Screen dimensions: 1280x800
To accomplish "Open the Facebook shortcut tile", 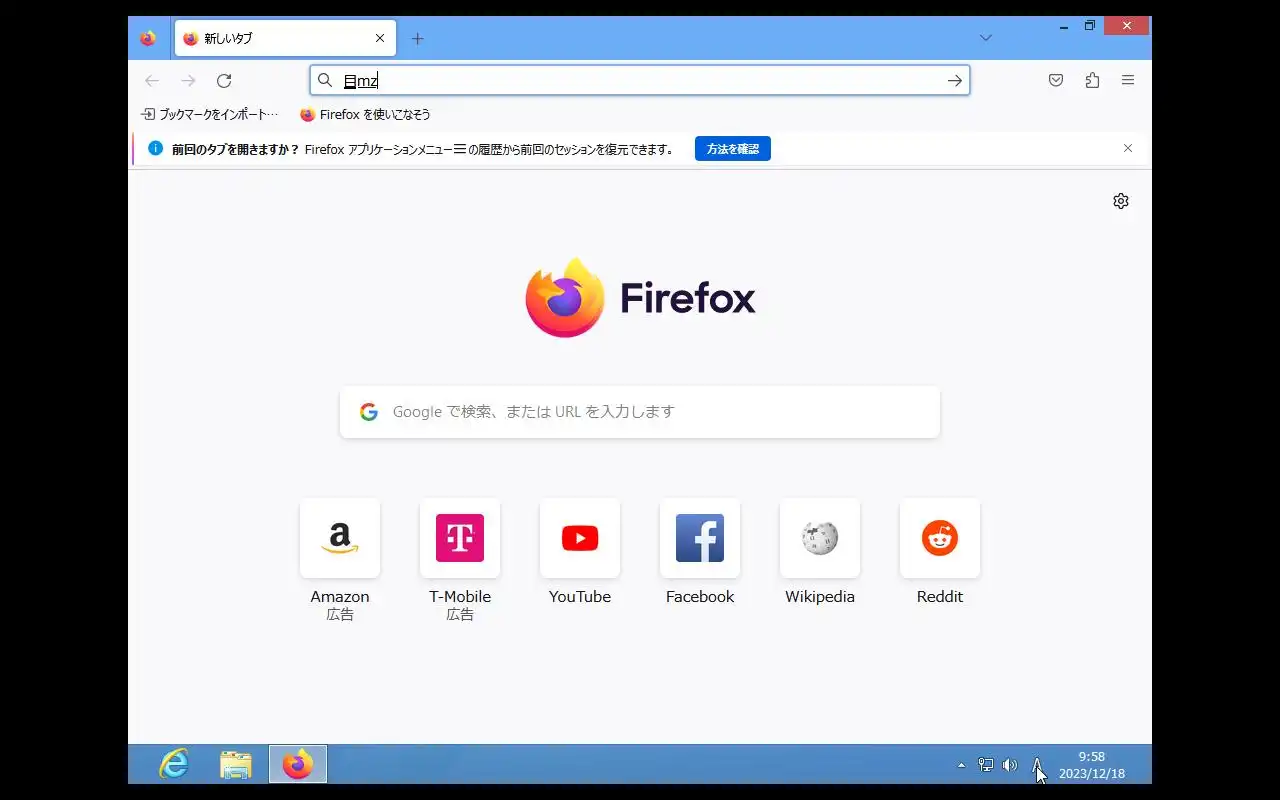I will click(x=700, y=538).
